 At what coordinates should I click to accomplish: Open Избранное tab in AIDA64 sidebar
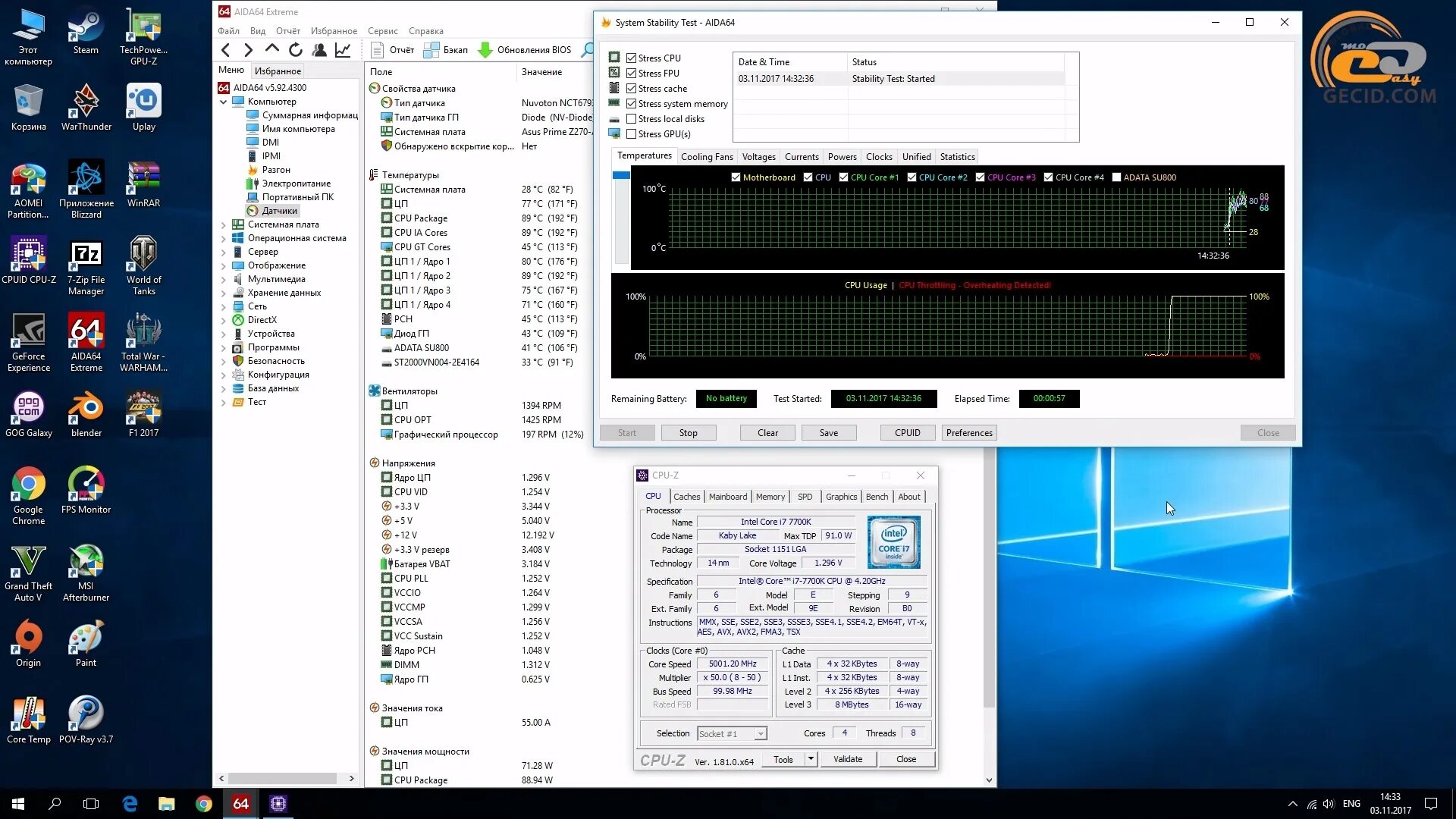point(278,71)
